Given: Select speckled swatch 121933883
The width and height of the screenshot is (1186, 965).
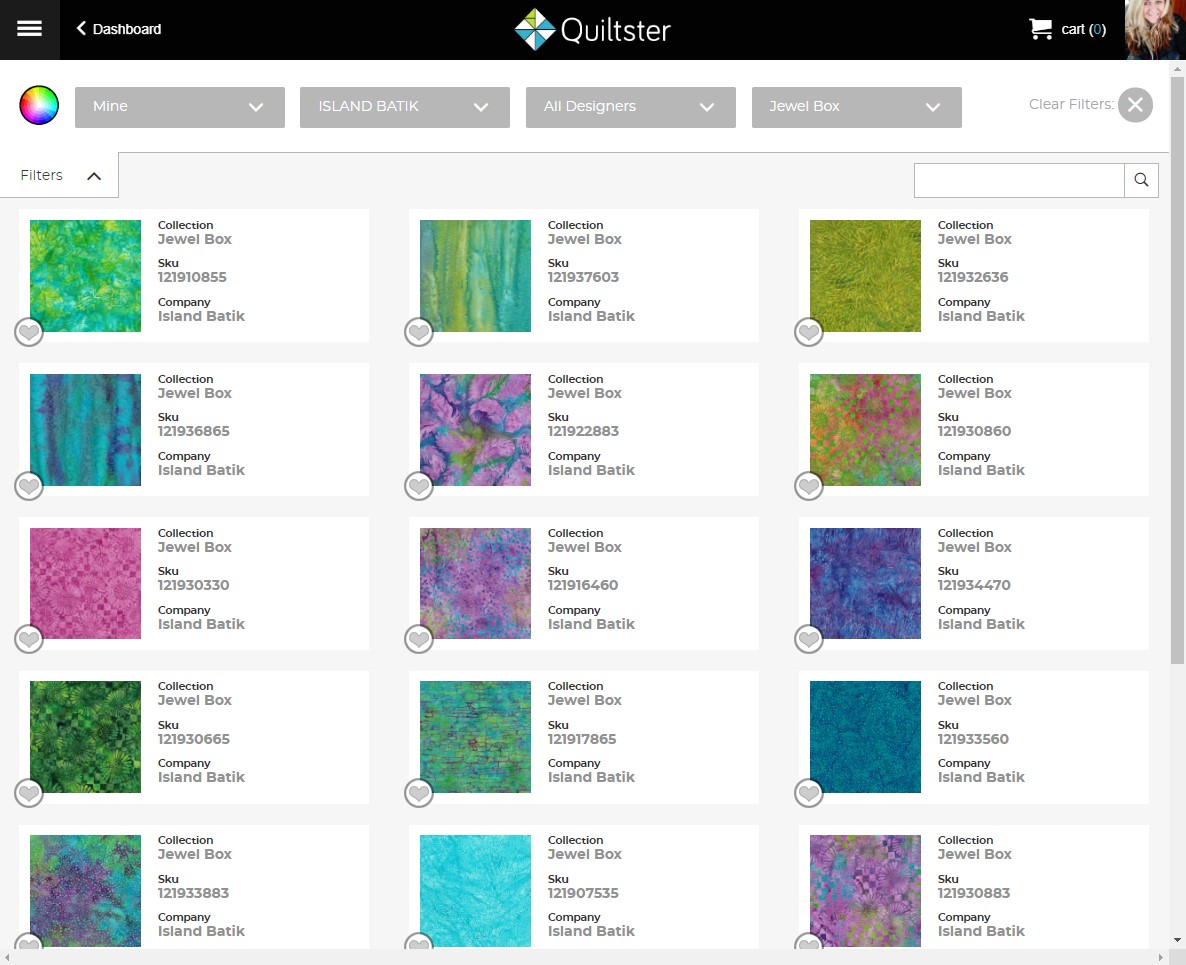Looking at the screenshot, I should coord(85,891).
